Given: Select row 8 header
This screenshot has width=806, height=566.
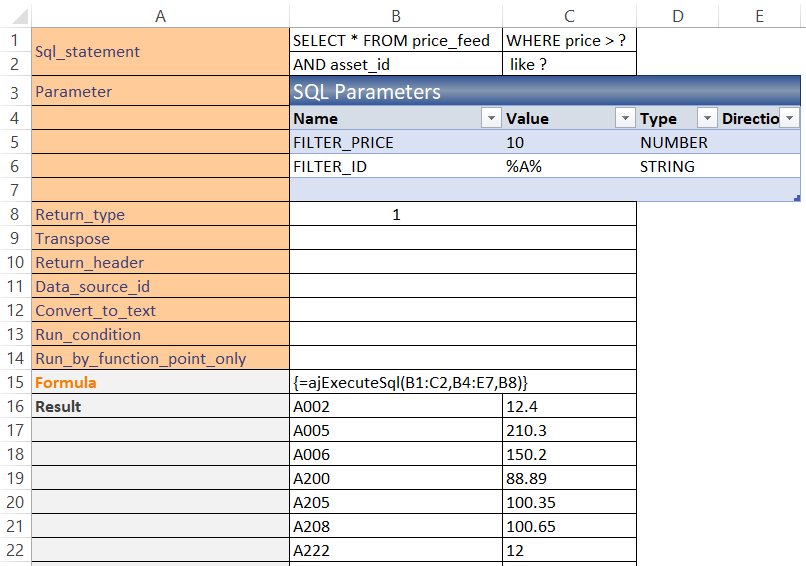Looking at the screenshot, I should coord(15,214).
